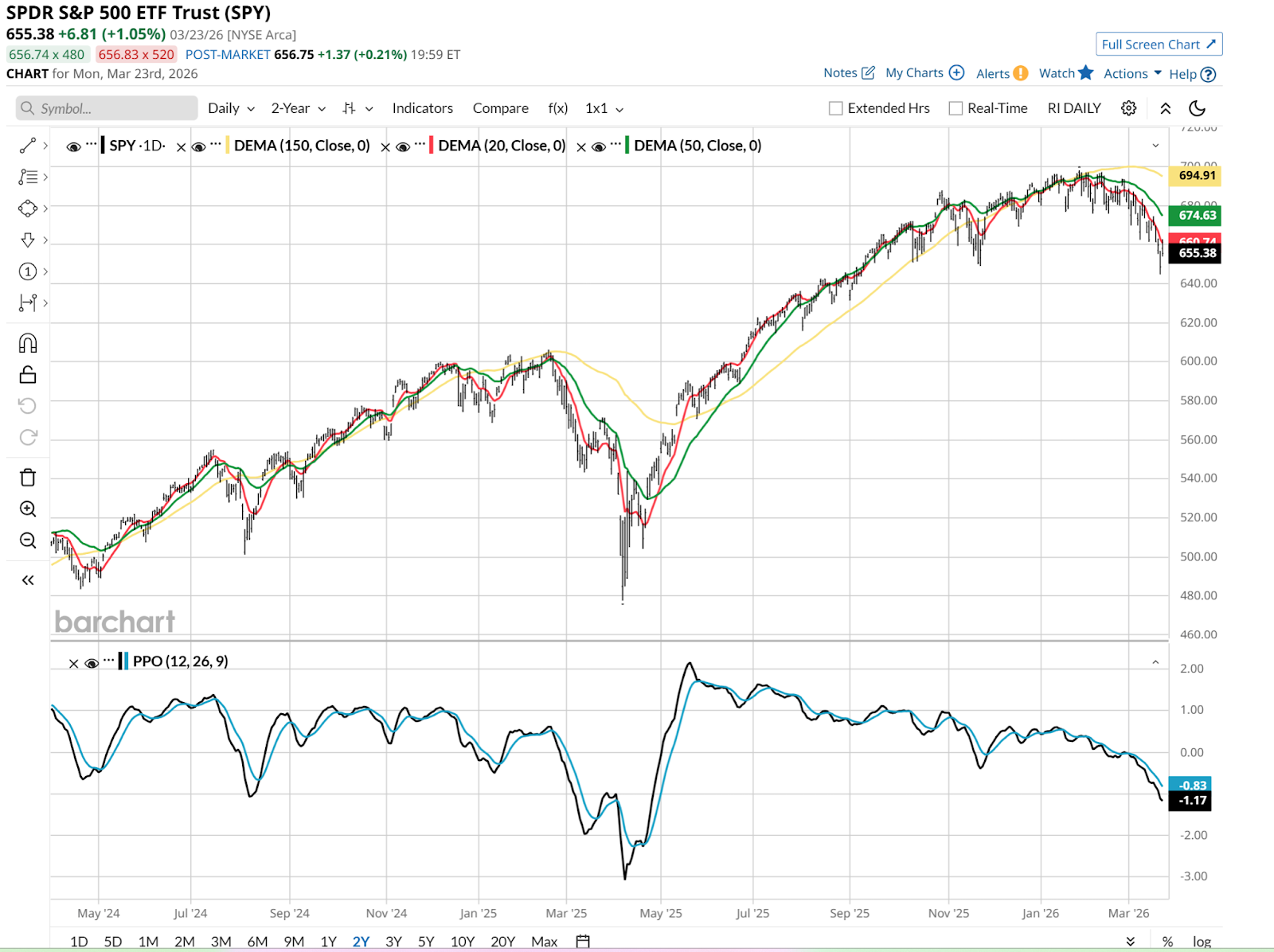
Task: Hide the DEMA (150, Close, 0) line
Action: click(199, 147)
